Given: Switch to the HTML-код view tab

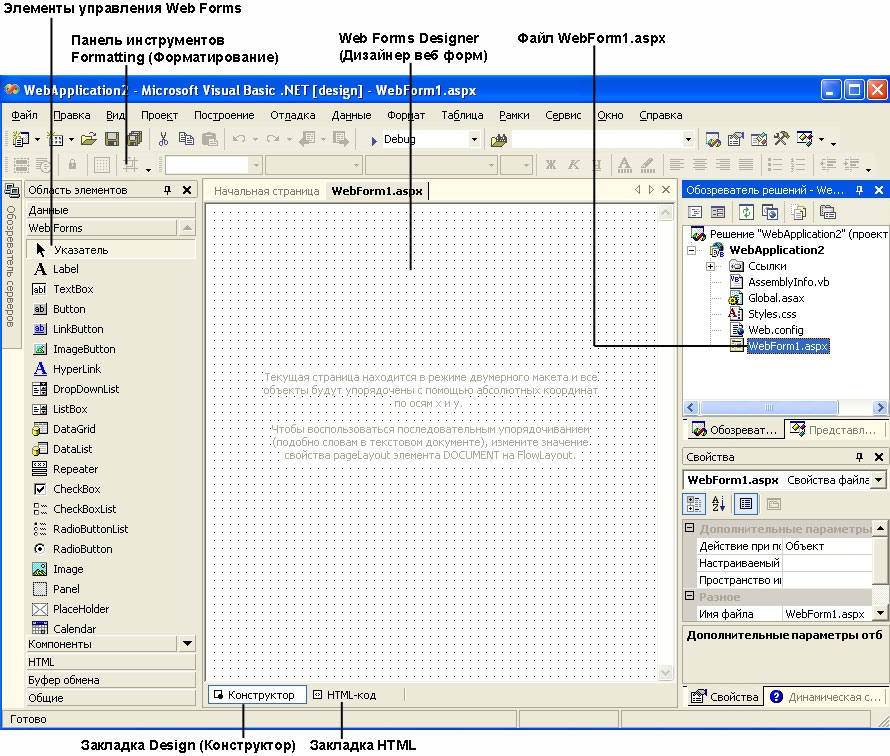Looking at the screenshot, I should click(345, 695).
